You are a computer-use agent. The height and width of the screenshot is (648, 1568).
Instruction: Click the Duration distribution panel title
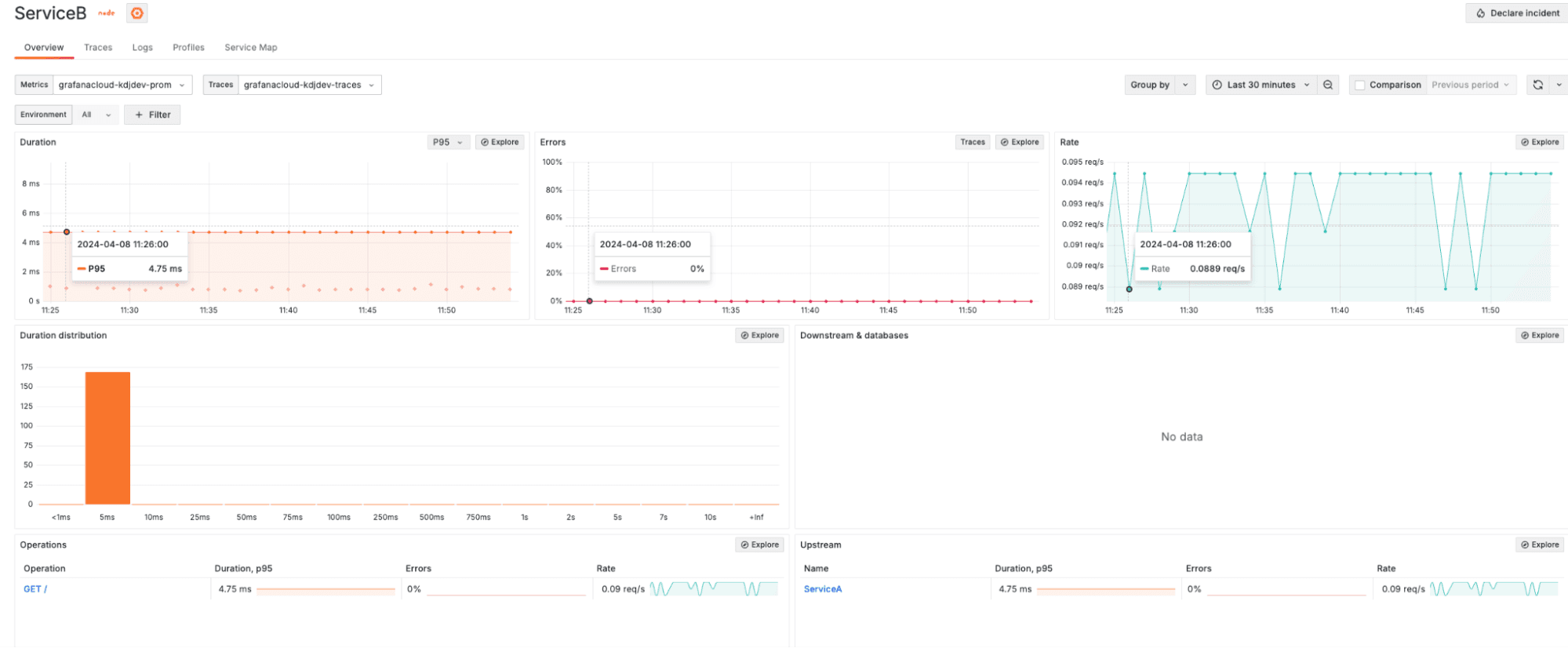[x=64, y=335]
